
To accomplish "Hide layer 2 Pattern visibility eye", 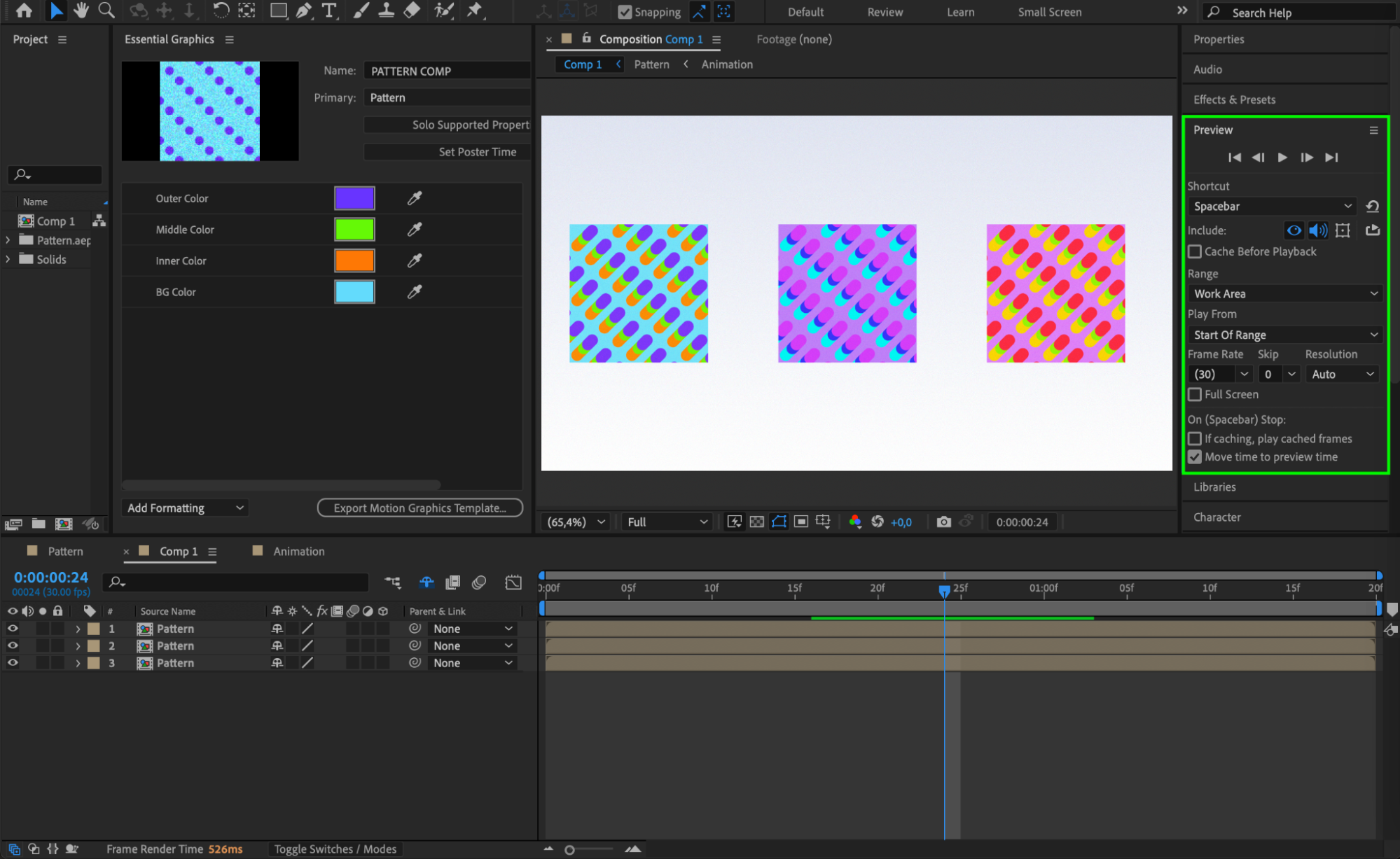I will pyautogui.click(x=13, y=645).
